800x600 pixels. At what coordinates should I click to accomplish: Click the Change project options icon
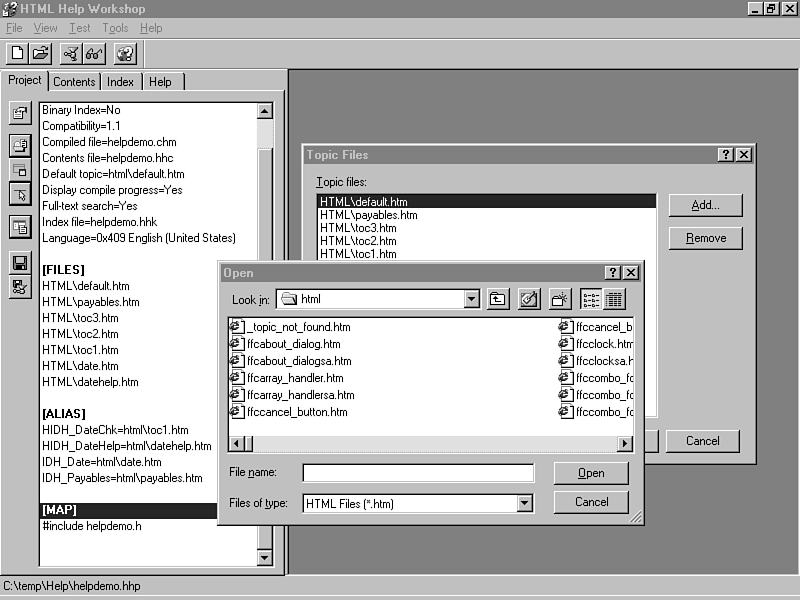[x=19, y=114]
